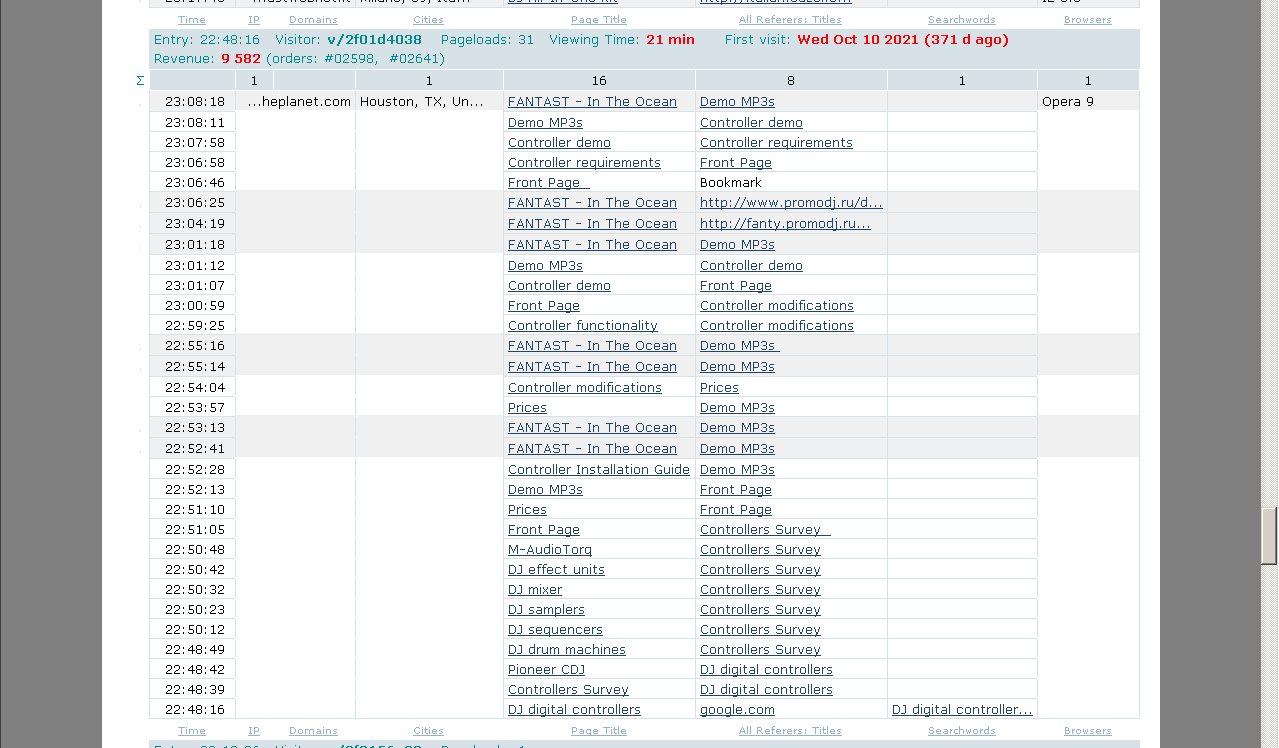The height and width of the screenshot is (748, 1279).
Task: Open the DJ samplers page link
Action: pos(546,610)
